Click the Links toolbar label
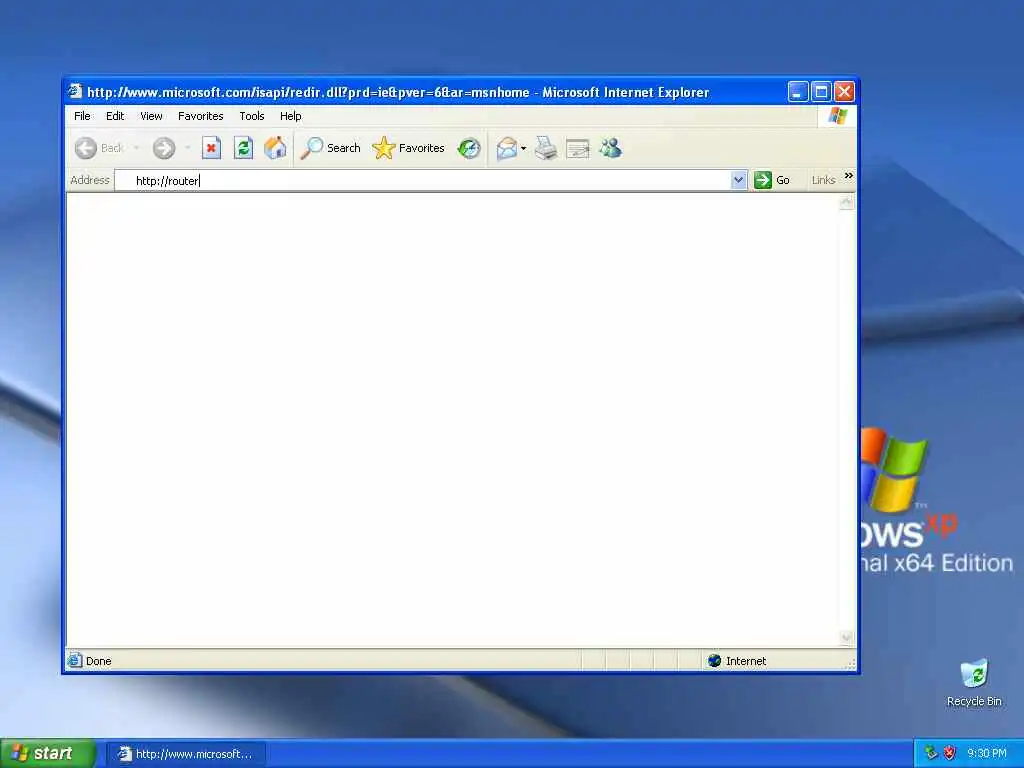The width and height of the screenshot is (1024, 768). 823,180
